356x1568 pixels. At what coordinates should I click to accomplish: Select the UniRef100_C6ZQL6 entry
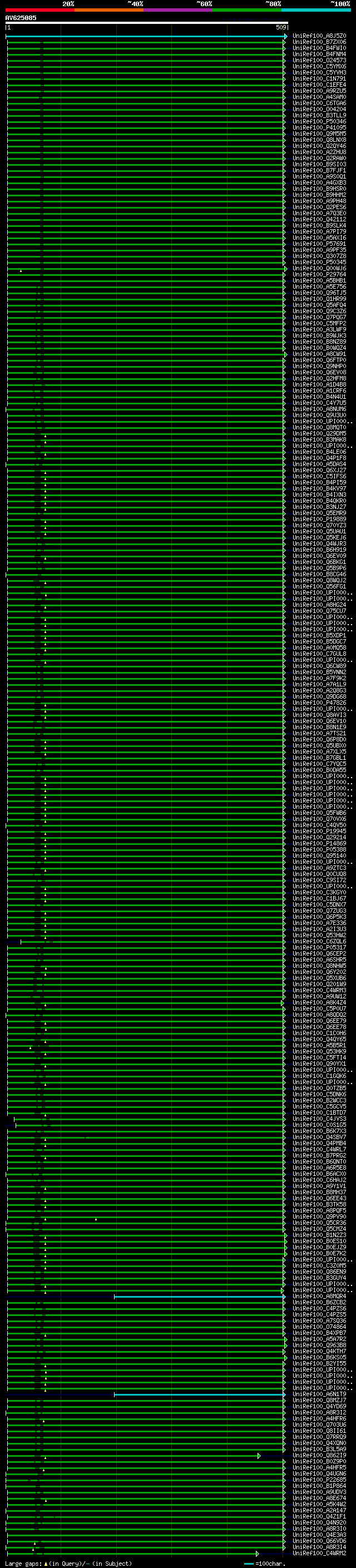(319, 941)
